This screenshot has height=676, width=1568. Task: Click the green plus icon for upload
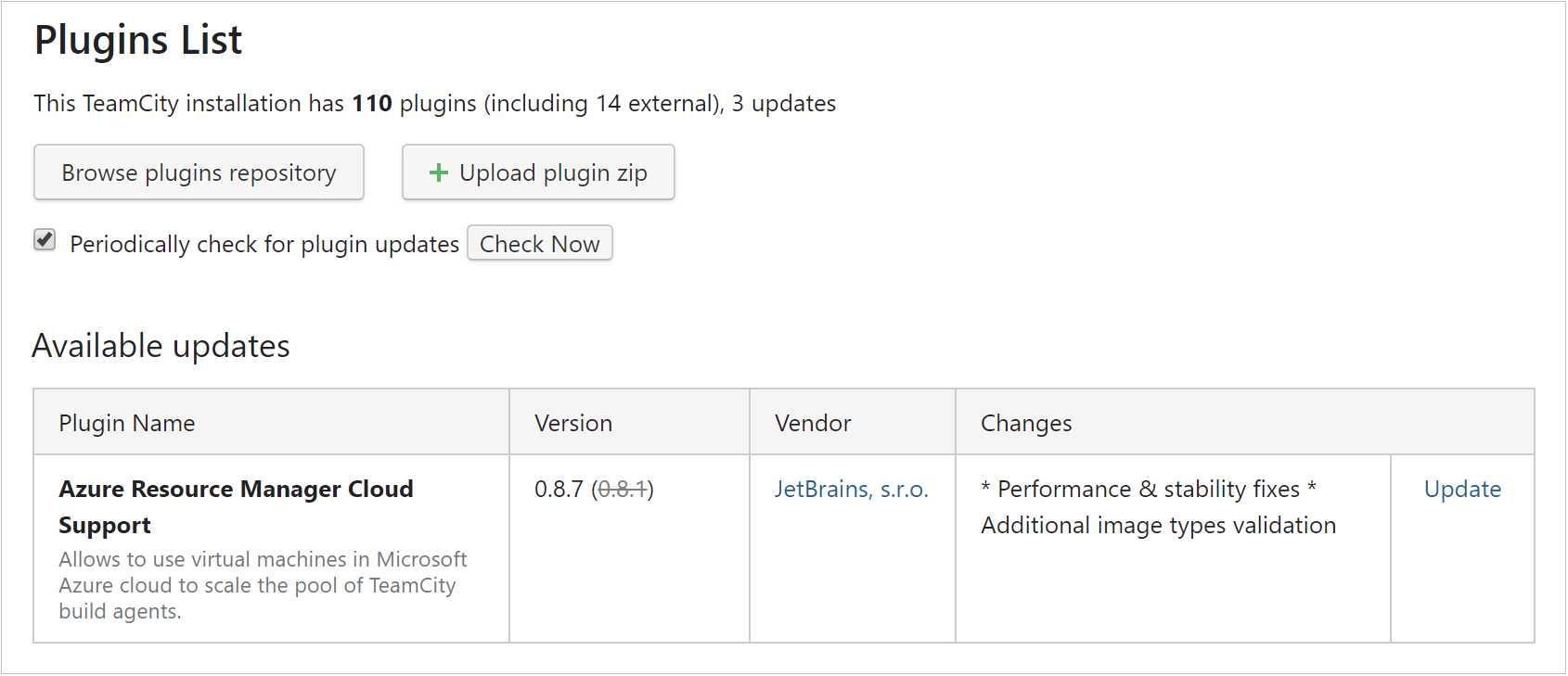click(439, 172)
